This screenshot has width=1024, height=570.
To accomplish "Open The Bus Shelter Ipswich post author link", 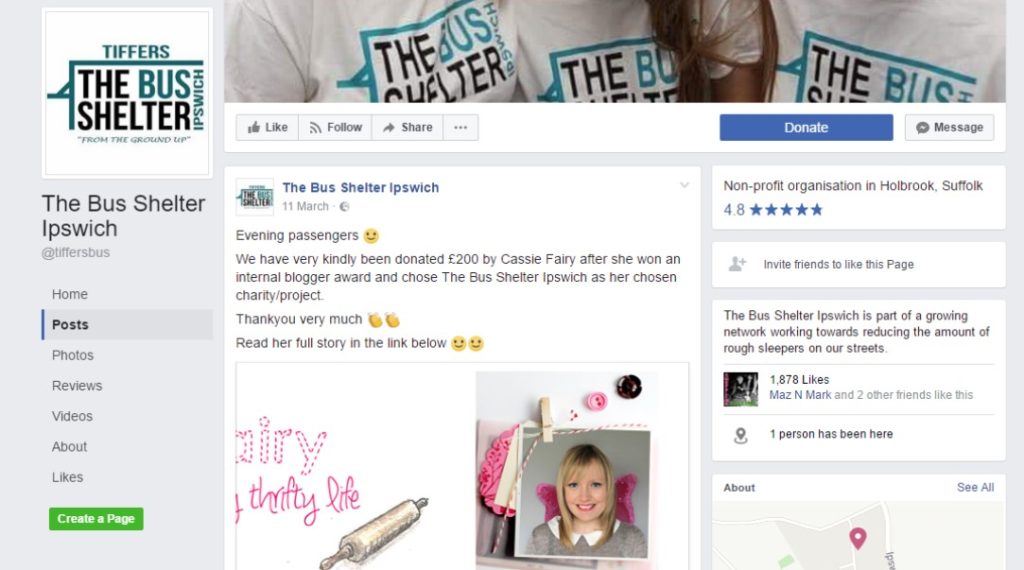I will [x=360, y=187].
